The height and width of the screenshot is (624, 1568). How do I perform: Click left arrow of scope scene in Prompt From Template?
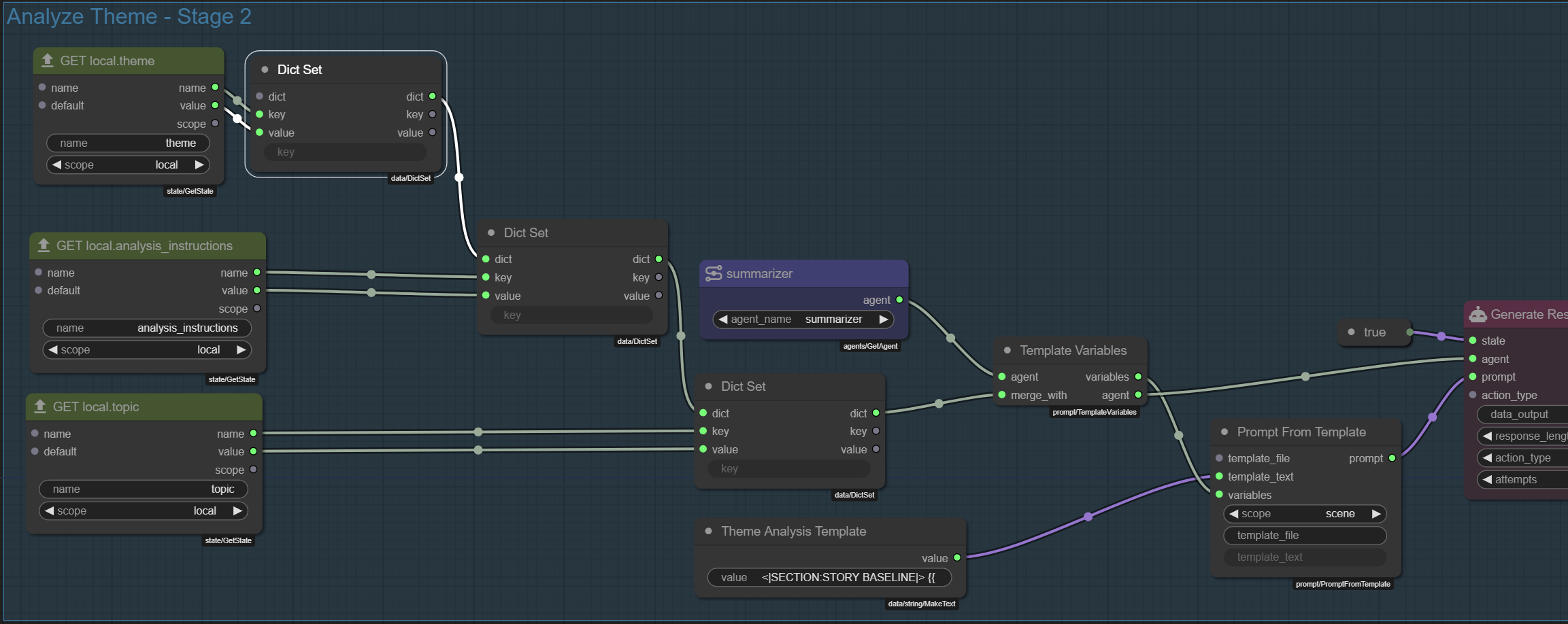pos(1234,513)
